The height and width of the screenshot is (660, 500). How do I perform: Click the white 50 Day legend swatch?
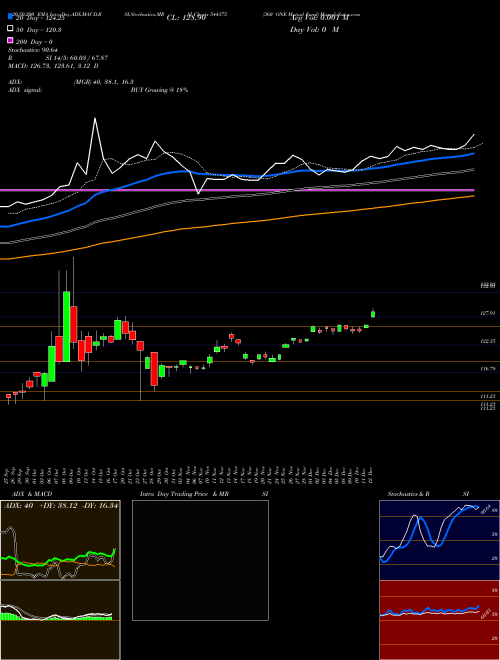(10, 29)
